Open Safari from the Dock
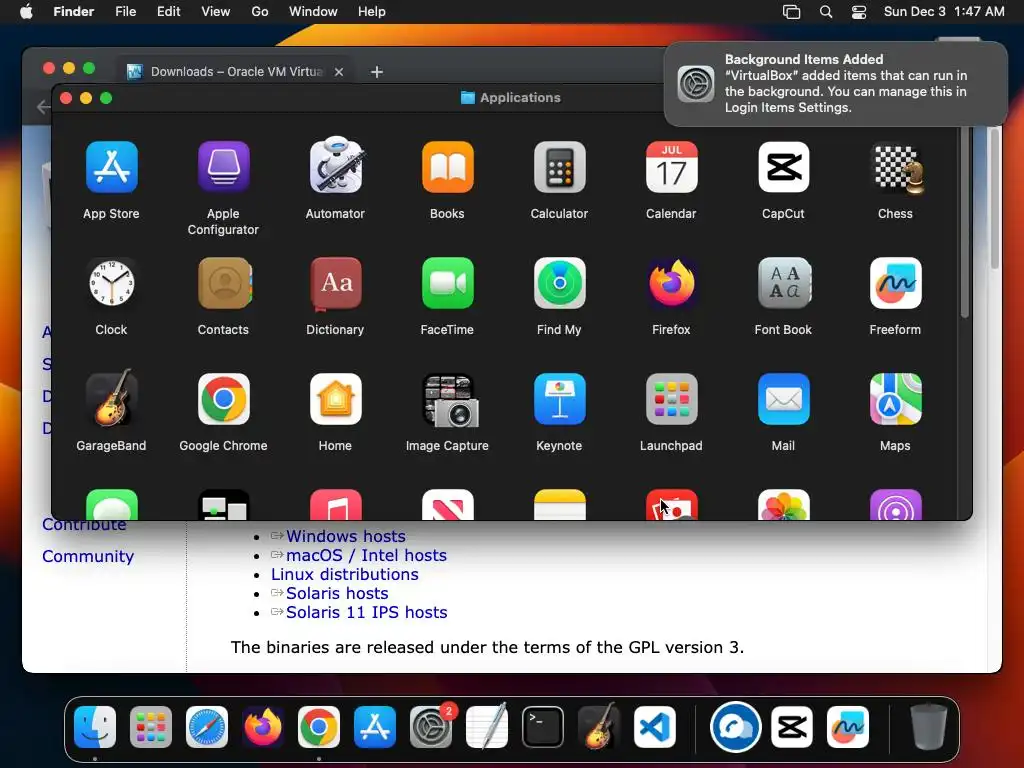Viewport: 1024px width, 768px height. pyautogui.click(x=207, y=727)
